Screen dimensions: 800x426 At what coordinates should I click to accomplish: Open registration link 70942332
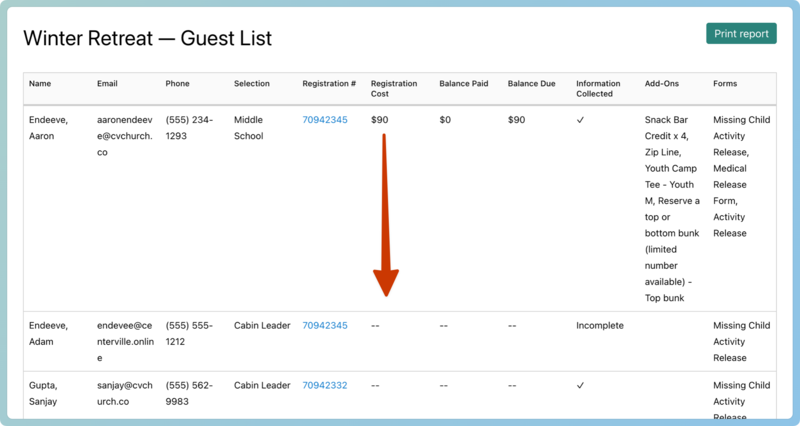(x=324, y=385)
